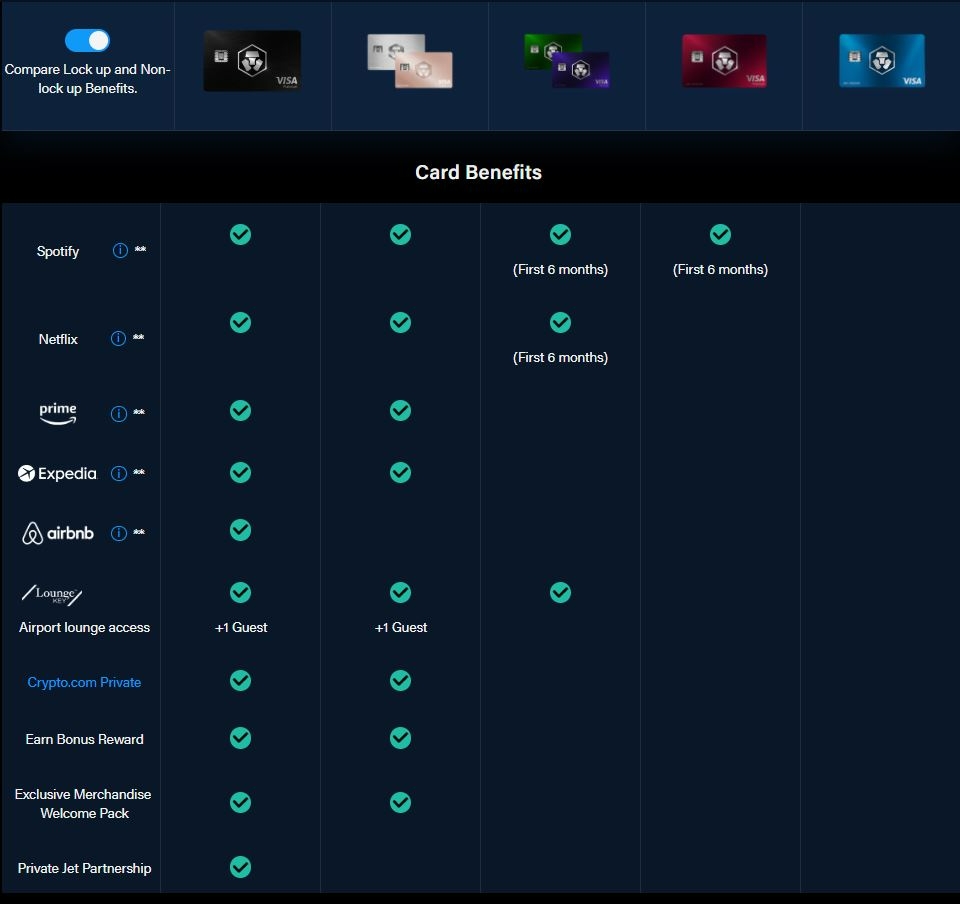
Task: Select the white and rose gold cards image
Action: [410, 61]
